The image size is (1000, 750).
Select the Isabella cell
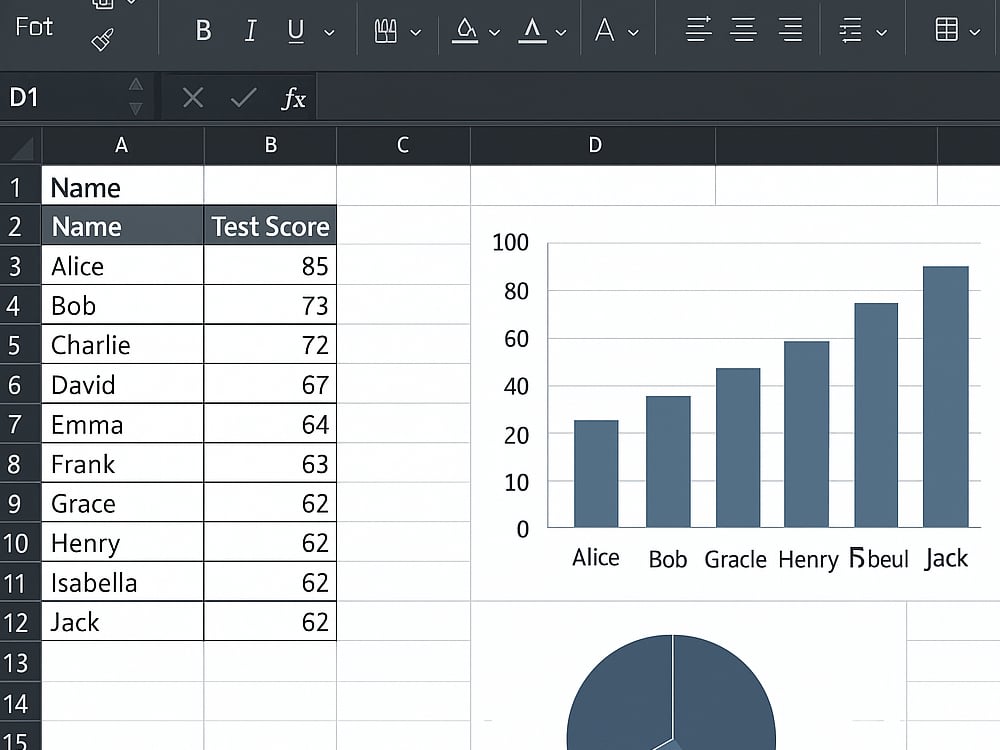click(122, 582)
